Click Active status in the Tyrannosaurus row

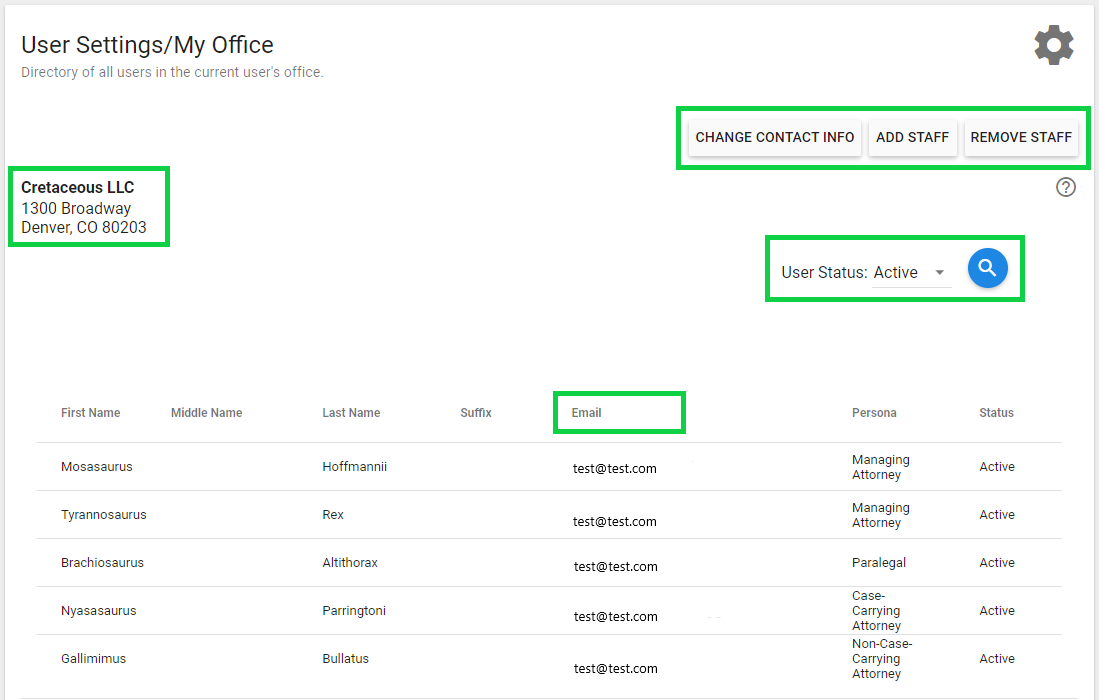(x=997, y=514)
